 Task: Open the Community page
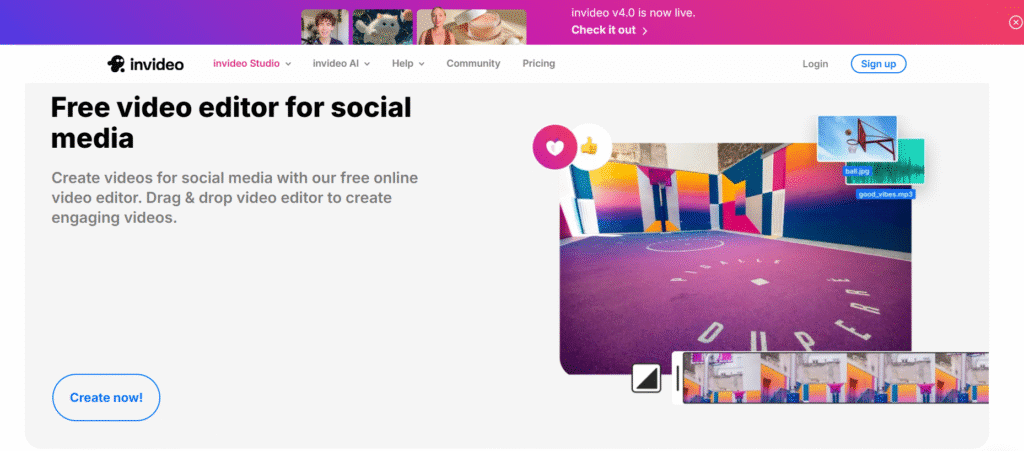pyautogui.click(x=473, y=63)
